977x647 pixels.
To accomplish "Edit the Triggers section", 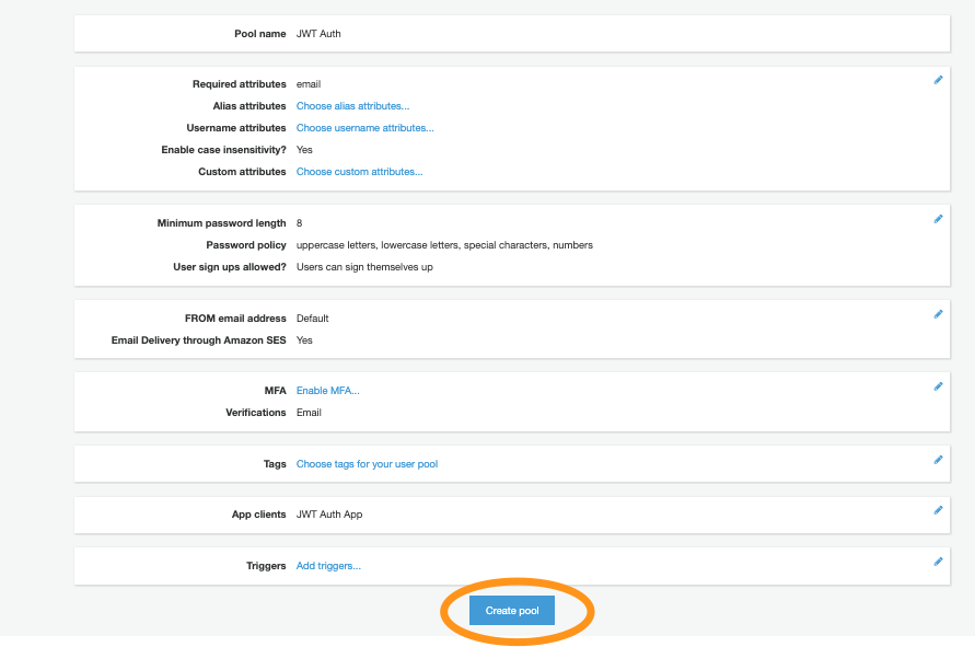I will (937, 560).
